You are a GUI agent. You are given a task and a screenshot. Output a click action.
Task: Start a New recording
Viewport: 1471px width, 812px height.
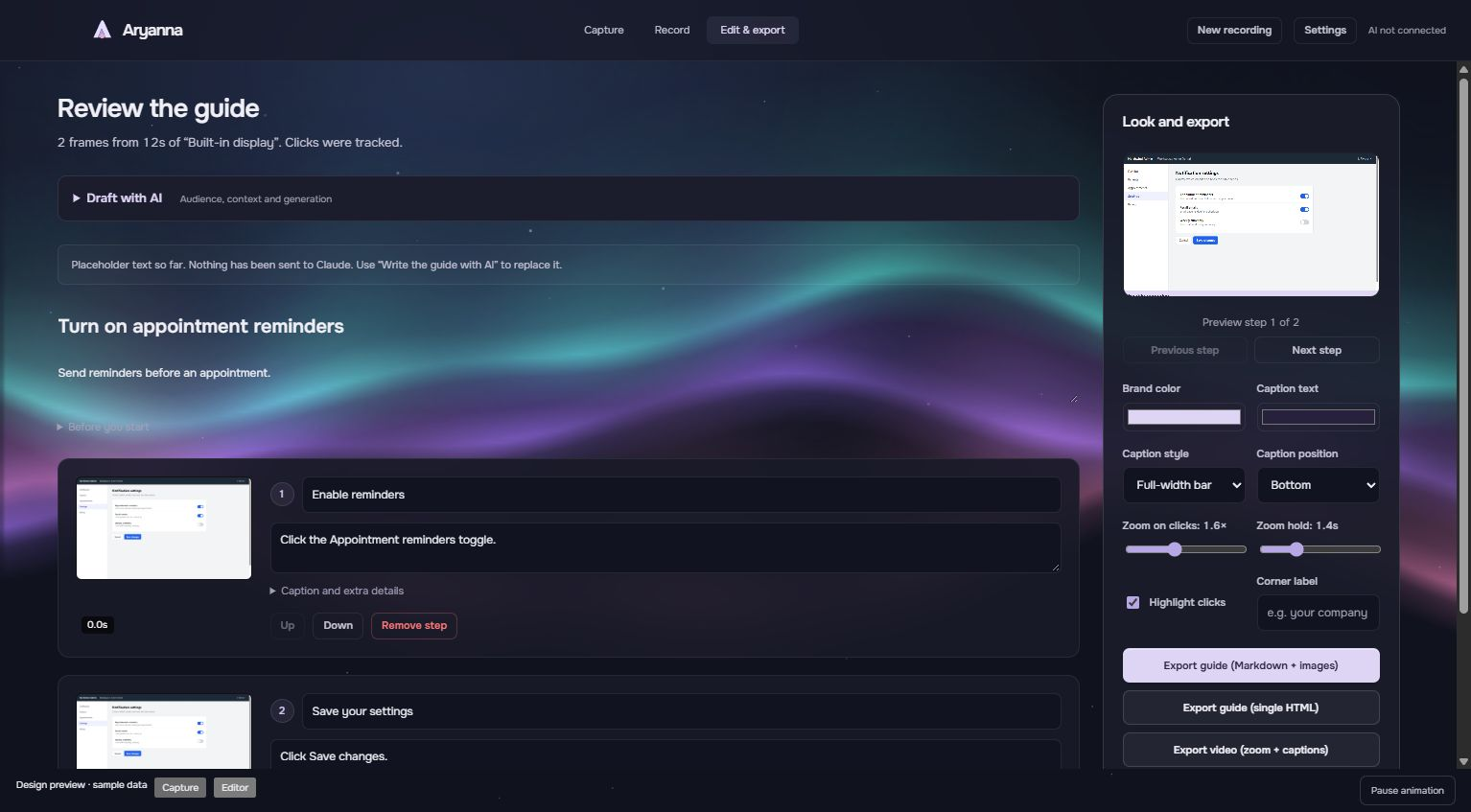[1234, 30]
